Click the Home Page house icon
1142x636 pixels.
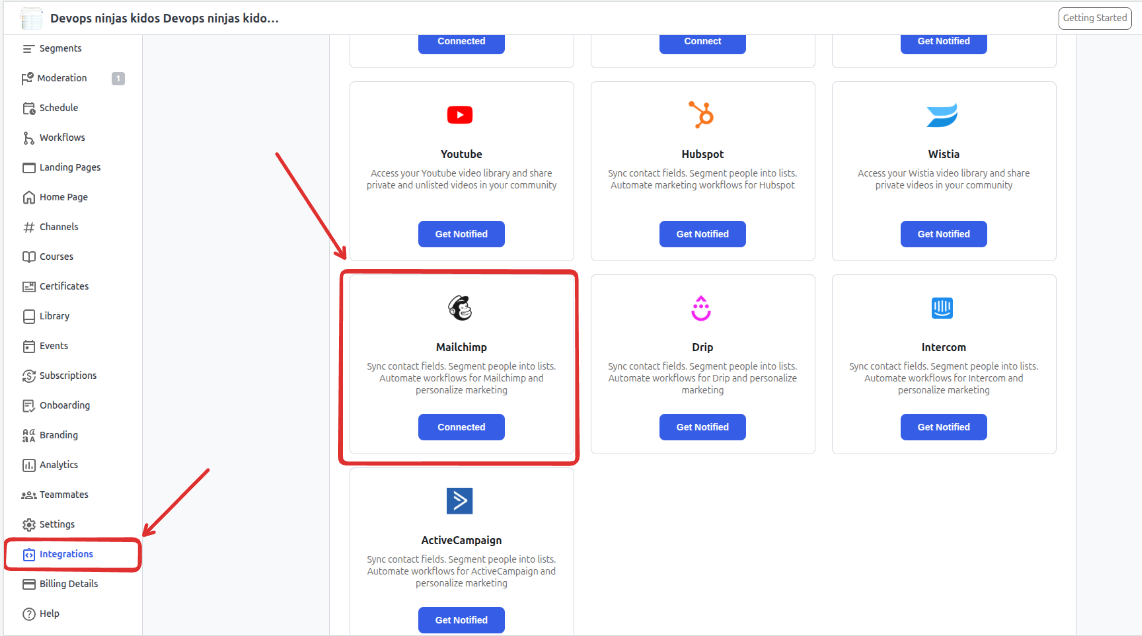(28, 197)
